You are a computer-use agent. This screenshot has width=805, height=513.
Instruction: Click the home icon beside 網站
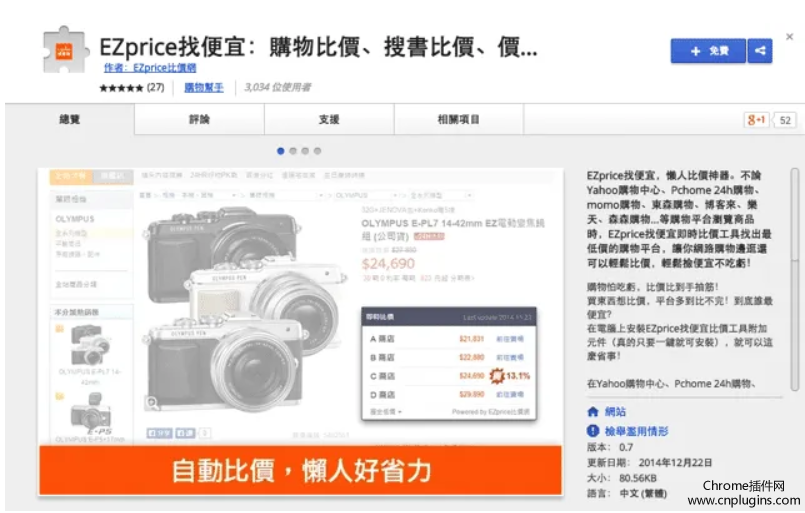point(593,412)
